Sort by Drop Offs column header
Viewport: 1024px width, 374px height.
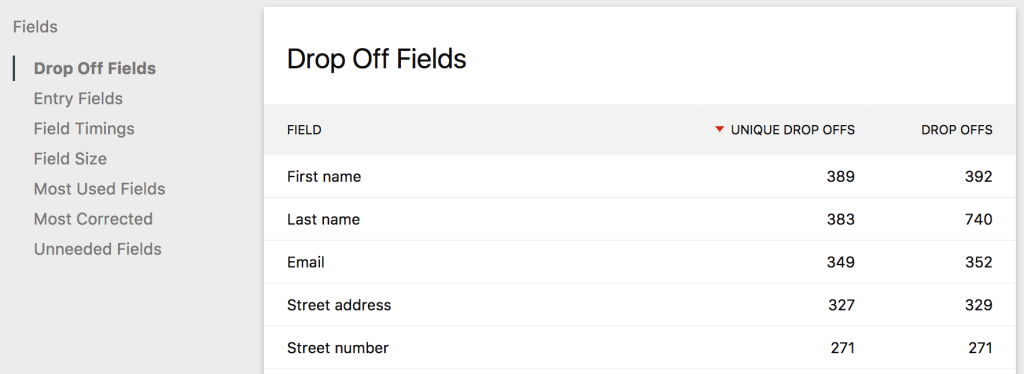coord(957,130)
